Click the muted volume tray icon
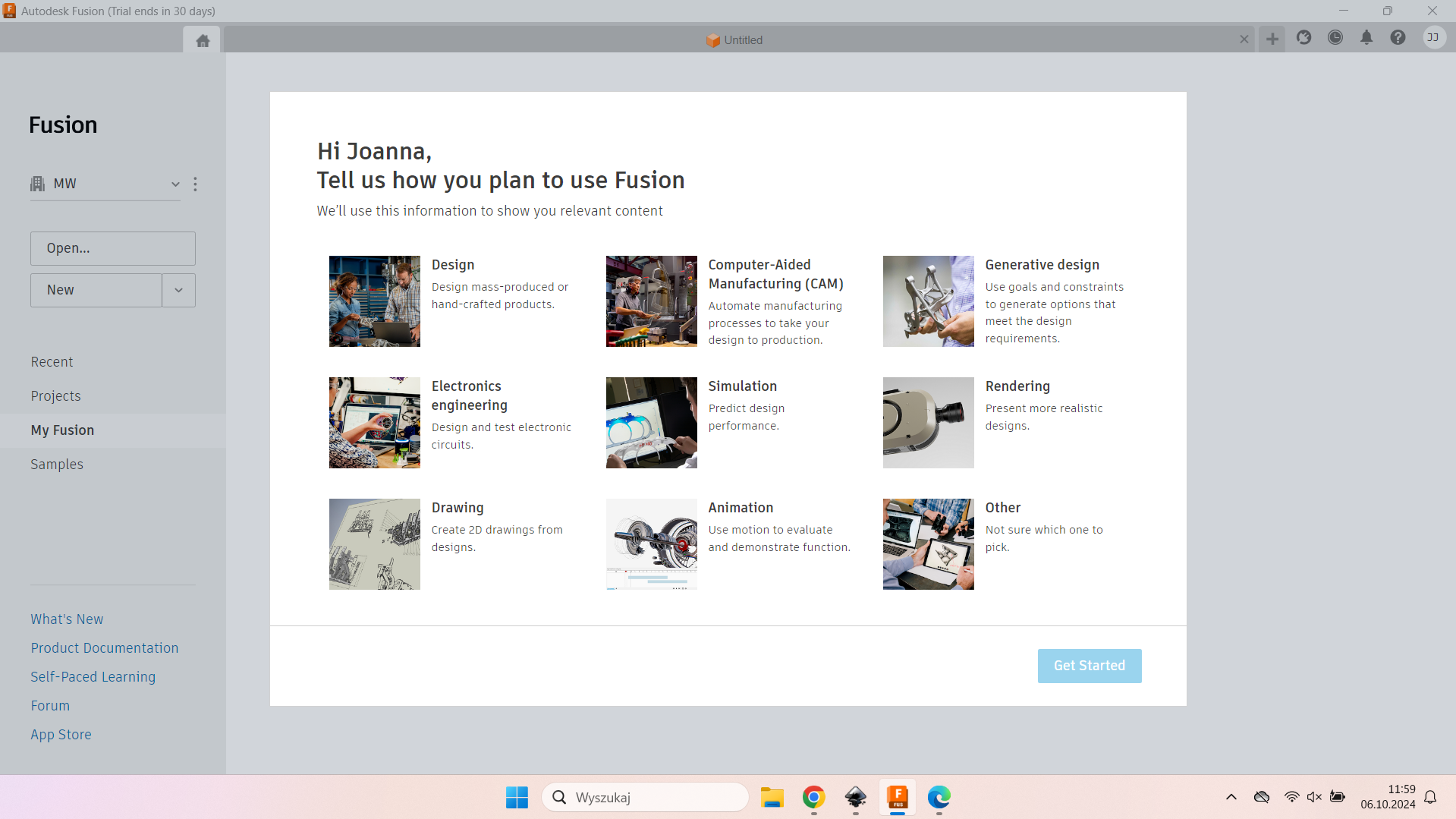 pyautogui.click(x=1314, y=797)
